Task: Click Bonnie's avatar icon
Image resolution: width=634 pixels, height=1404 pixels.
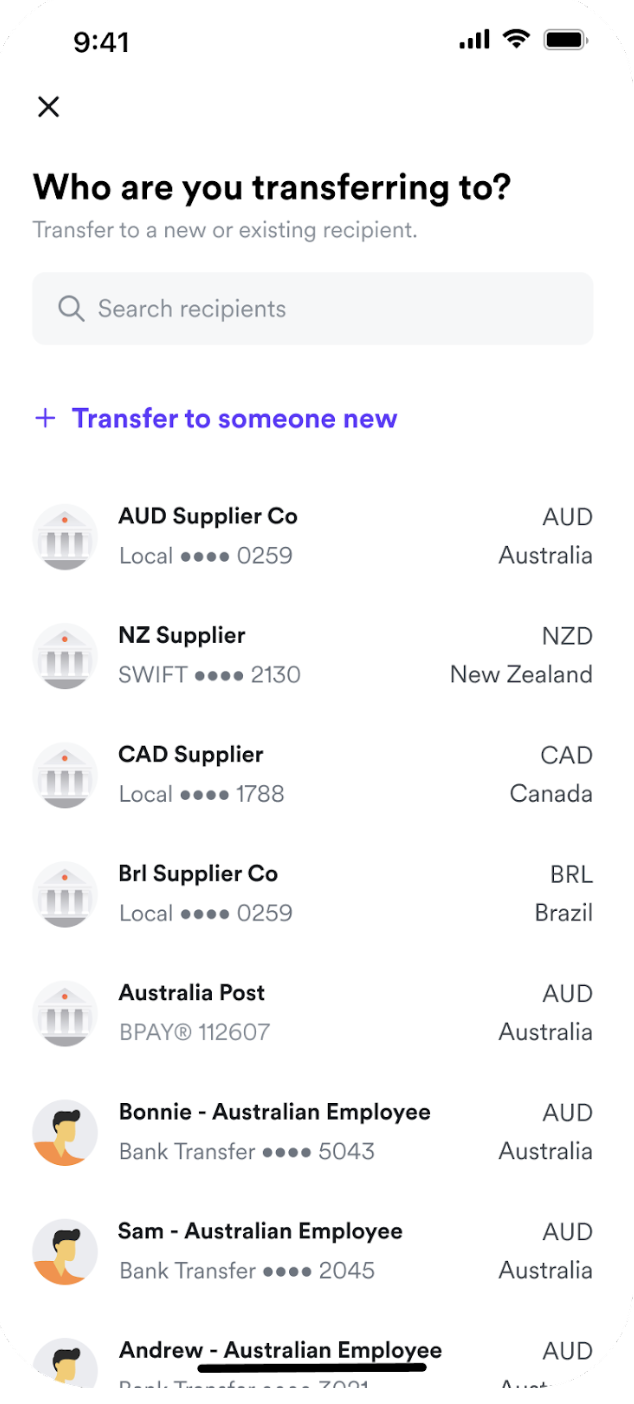Action: pyautogui.click(x=65, y=1132)
